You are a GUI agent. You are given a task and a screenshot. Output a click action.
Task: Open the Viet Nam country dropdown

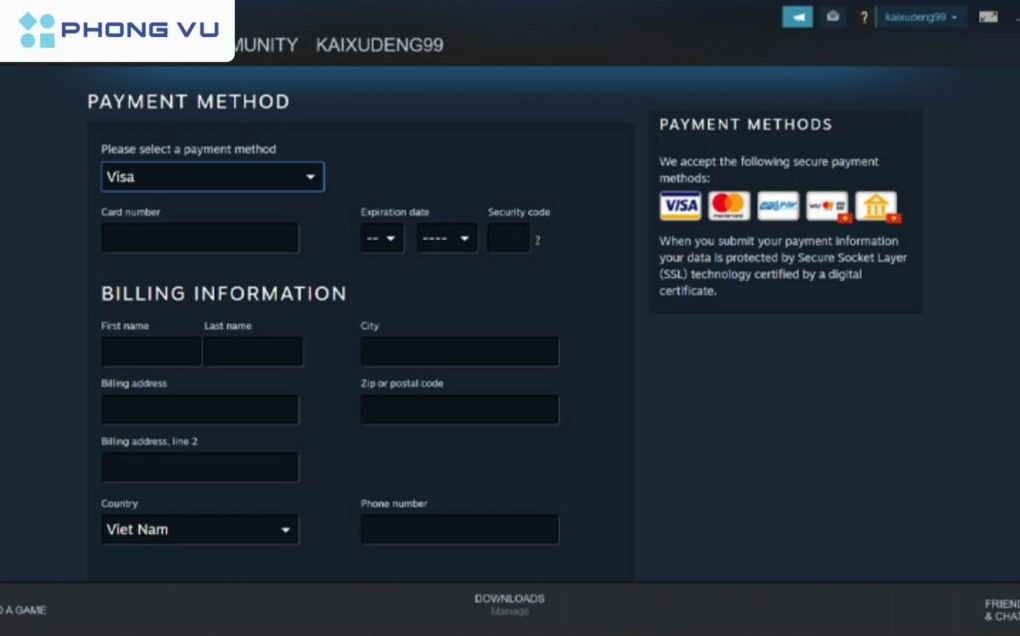pyautogui.click(x=200, y=530)
